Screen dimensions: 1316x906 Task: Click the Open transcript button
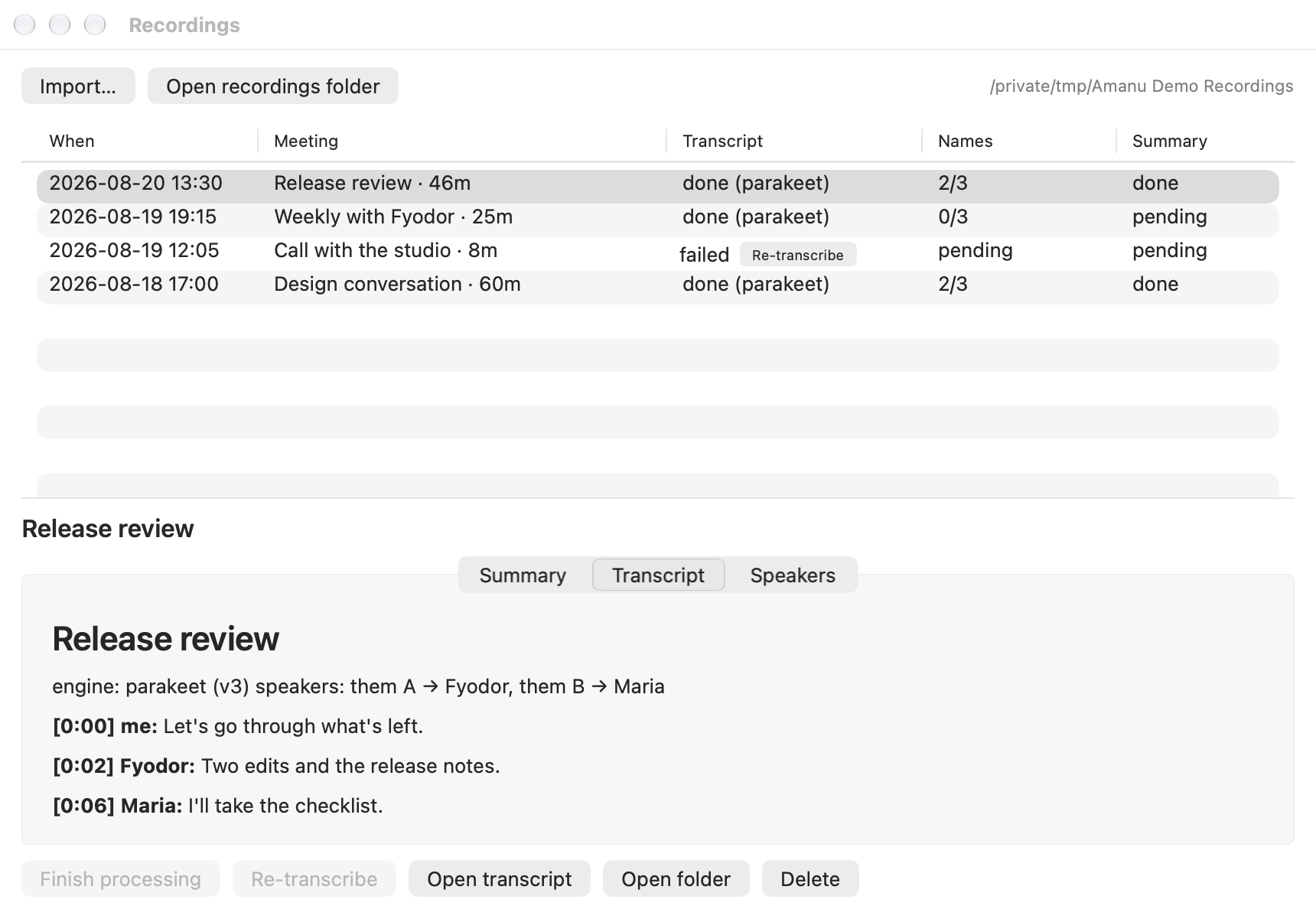click(x=499, y=878)
